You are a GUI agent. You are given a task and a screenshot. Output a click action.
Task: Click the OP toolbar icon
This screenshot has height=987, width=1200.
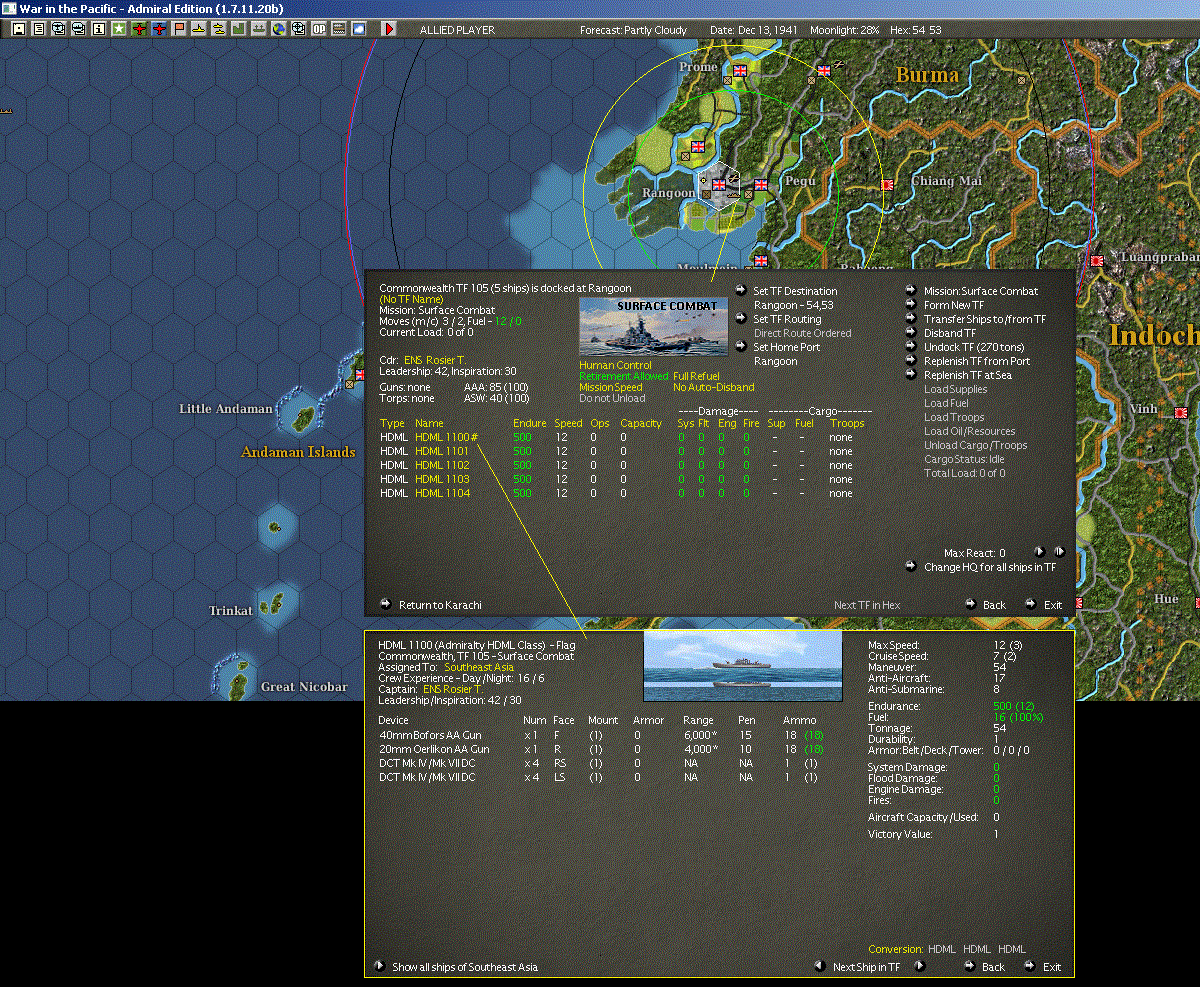318,29
